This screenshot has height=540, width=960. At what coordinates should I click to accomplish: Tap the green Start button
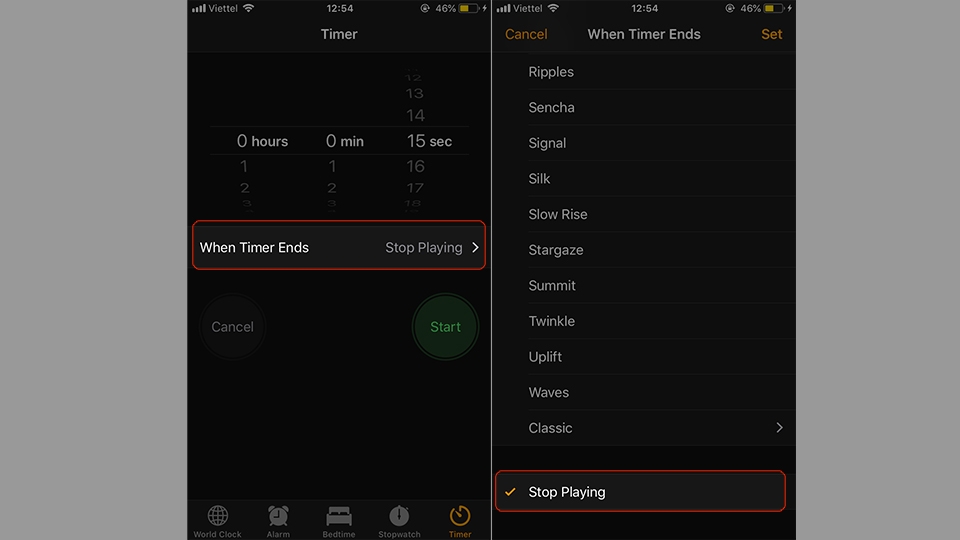pyautogui.click(x=445, y=326)
